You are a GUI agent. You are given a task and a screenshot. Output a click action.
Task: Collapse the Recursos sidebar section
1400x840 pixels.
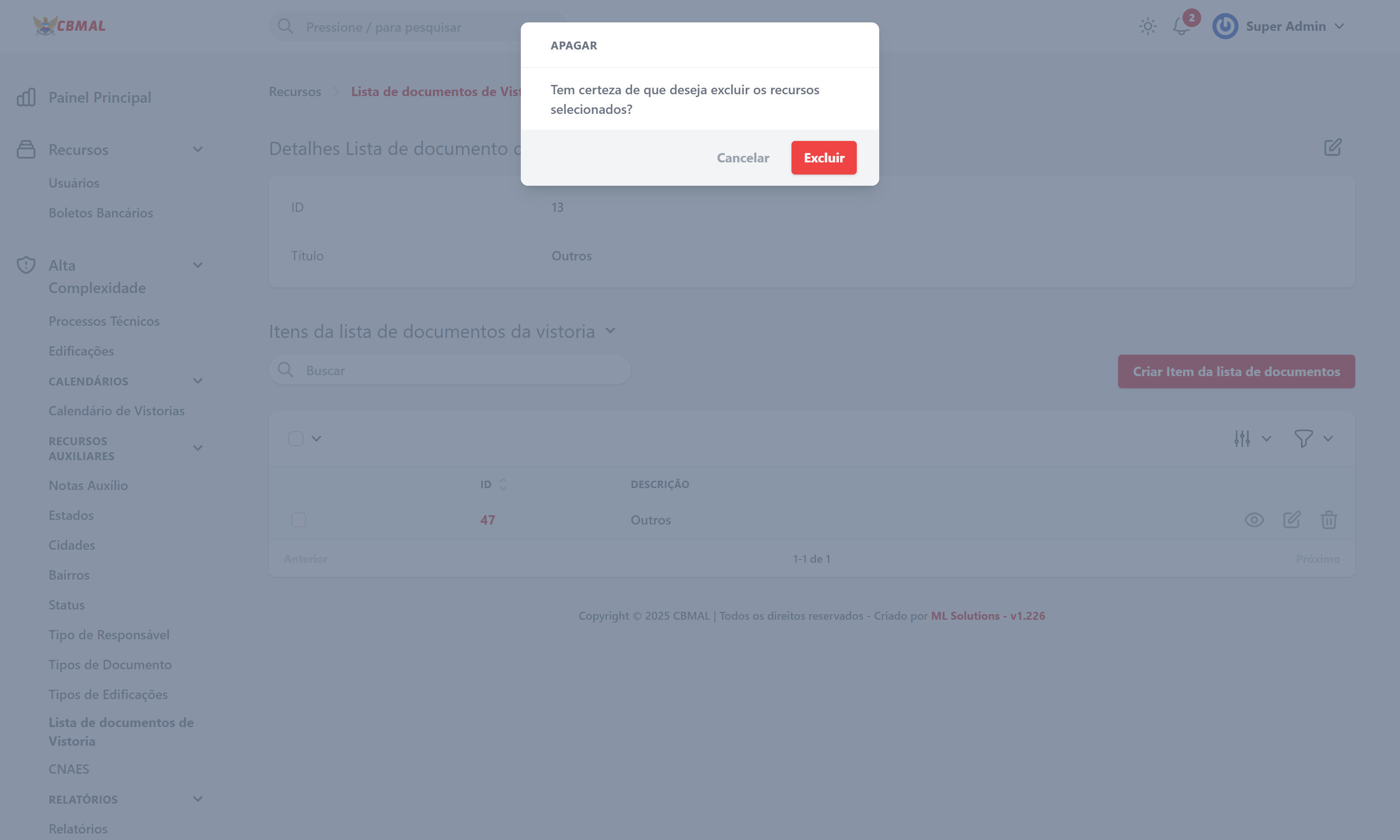197,149
